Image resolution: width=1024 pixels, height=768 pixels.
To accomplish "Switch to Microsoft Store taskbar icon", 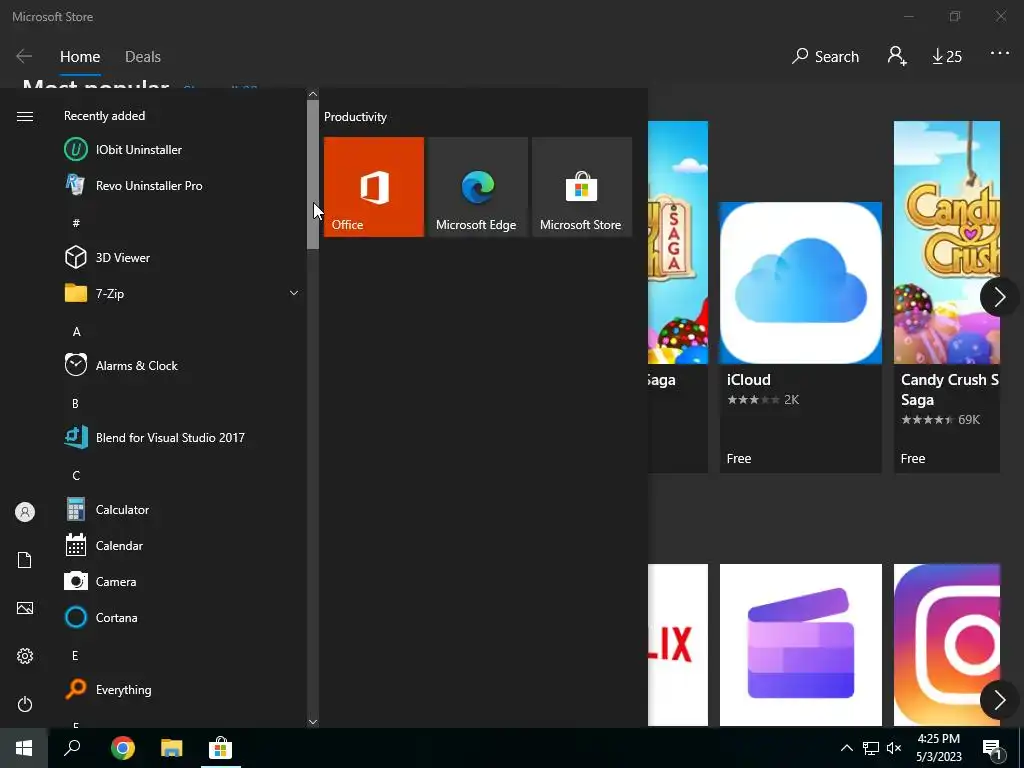I will [x=220, y=748].
